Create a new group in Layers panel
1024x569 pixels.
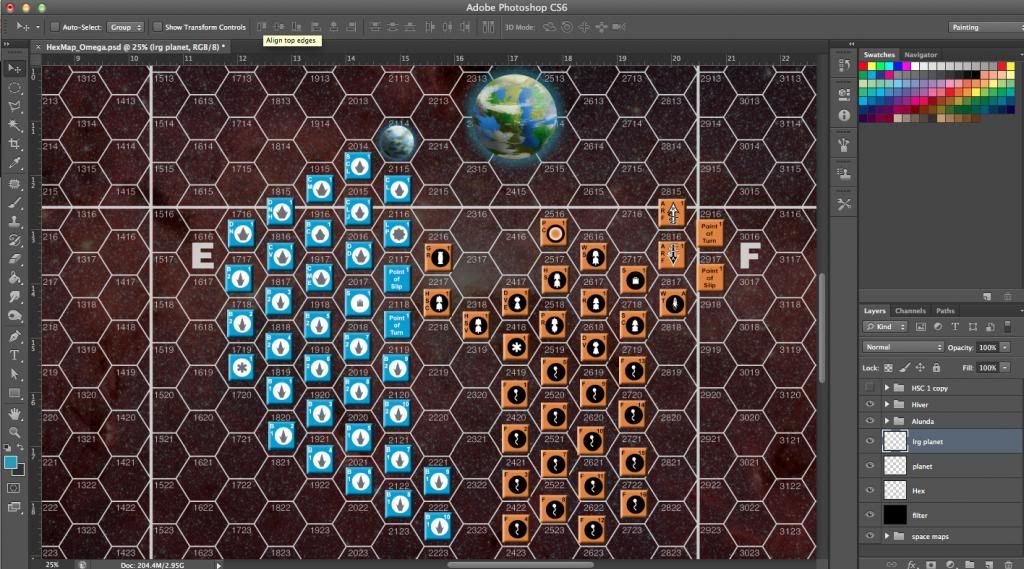click(970, 564)
